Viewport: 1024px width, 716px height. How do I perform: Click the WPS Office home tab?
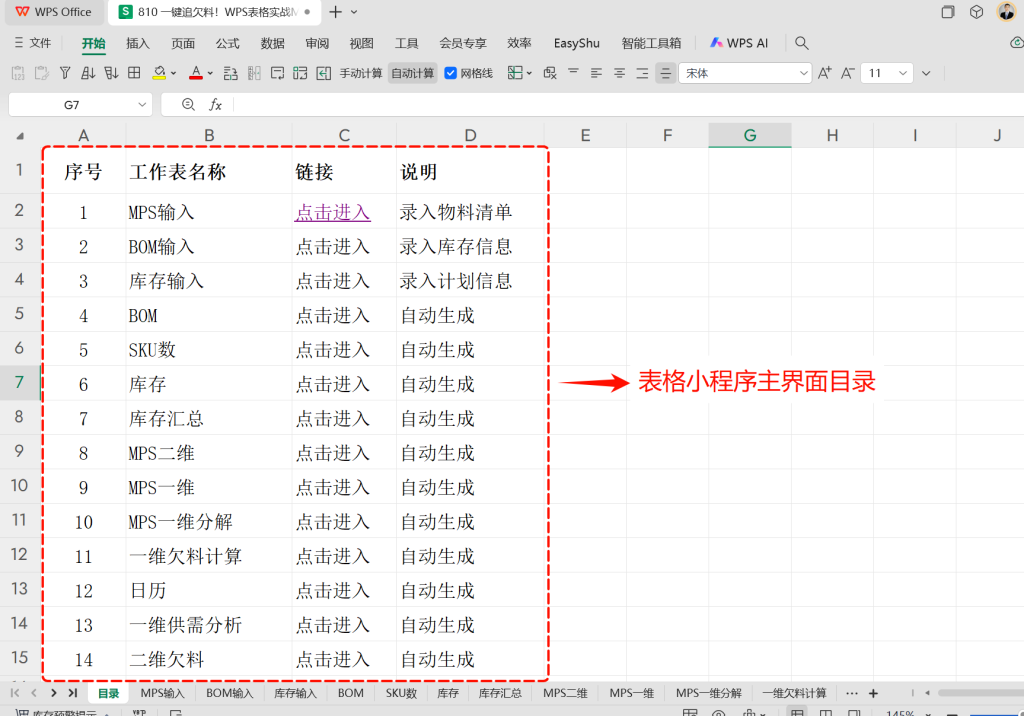click(x=54, y=12)
